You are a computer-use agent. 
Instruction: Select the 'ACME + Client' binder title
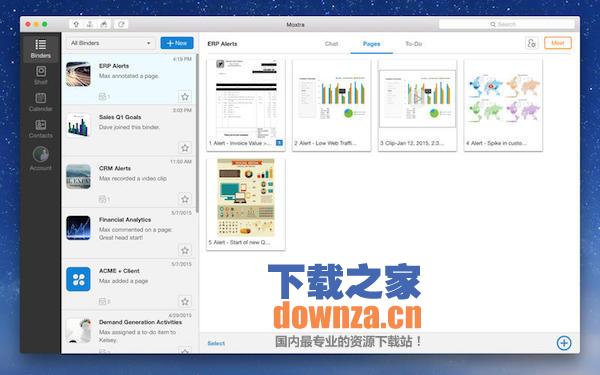(x=119, y=271)
